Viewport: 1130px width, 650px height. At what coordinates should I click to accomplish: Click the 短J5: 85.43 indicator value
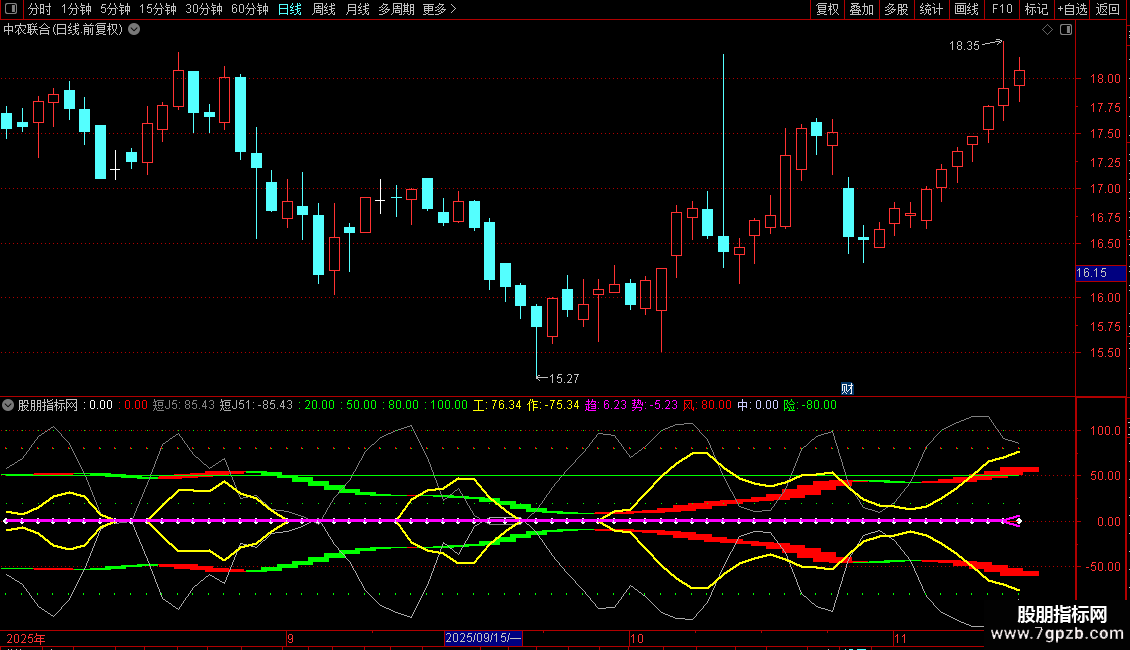[x=184, y=405]
